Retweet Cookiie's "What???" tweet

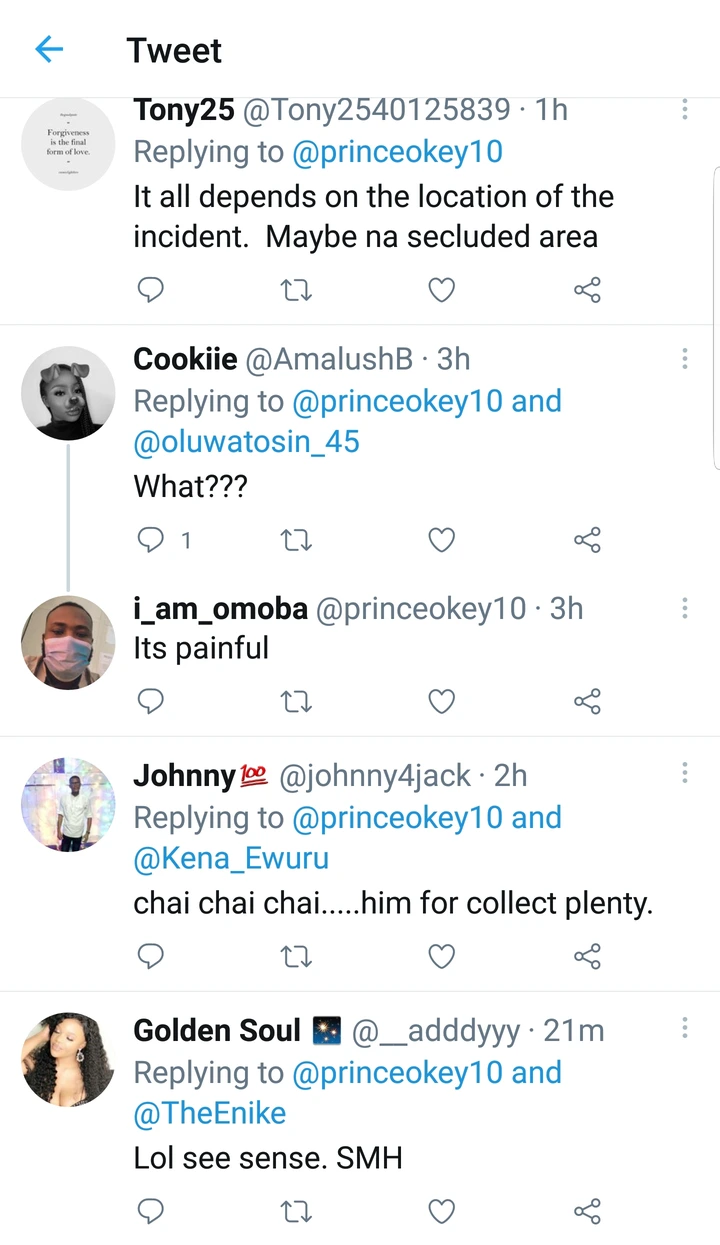coord(296,540)
